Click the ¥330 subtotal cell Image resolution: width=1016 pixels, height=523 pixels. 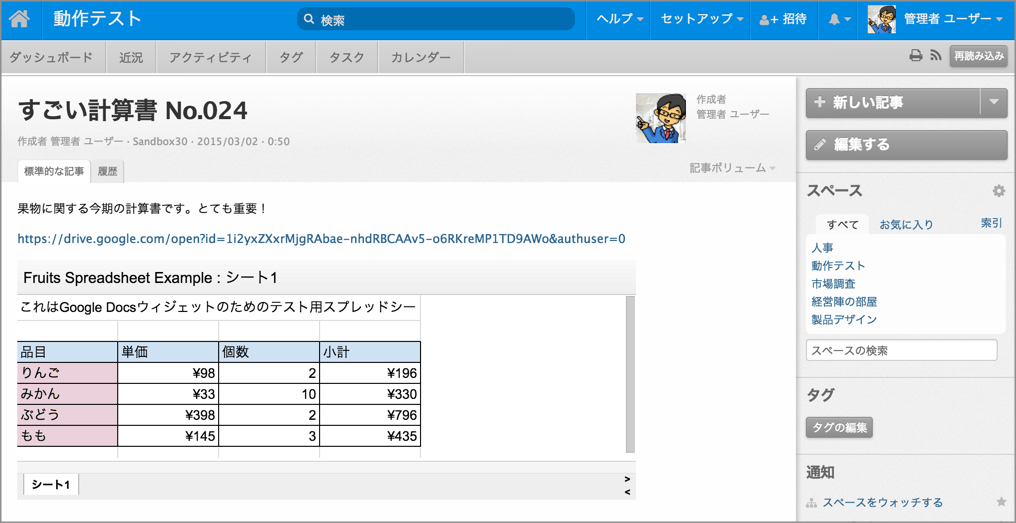(x=370, y=394)
